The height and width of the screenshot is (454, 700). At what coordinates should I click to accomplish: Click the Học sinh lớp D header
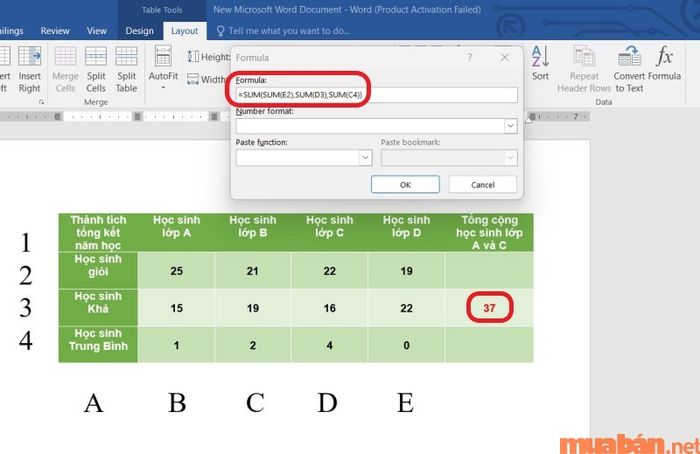click(406, 232)
